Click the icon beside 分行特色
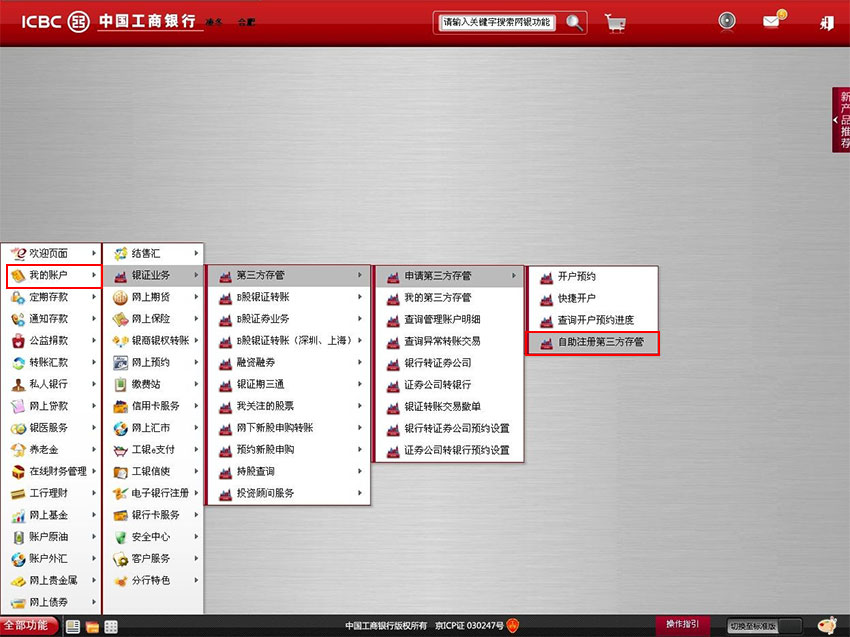Screen dimensions: 850x637 120,581
